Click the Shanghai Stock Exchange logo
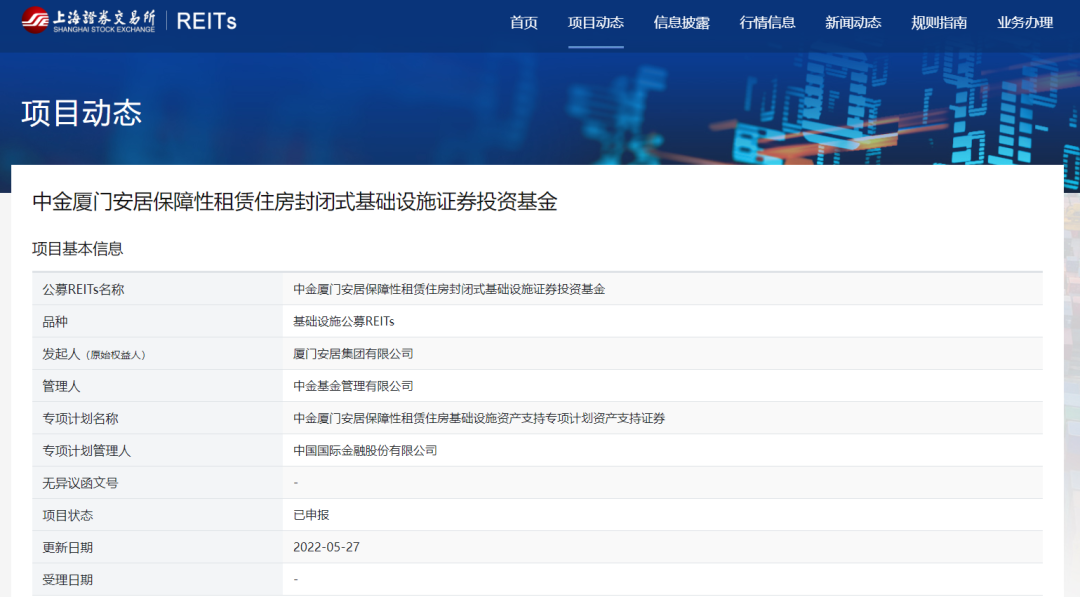Screen dimensions: 1080x597 pos(88,21)
